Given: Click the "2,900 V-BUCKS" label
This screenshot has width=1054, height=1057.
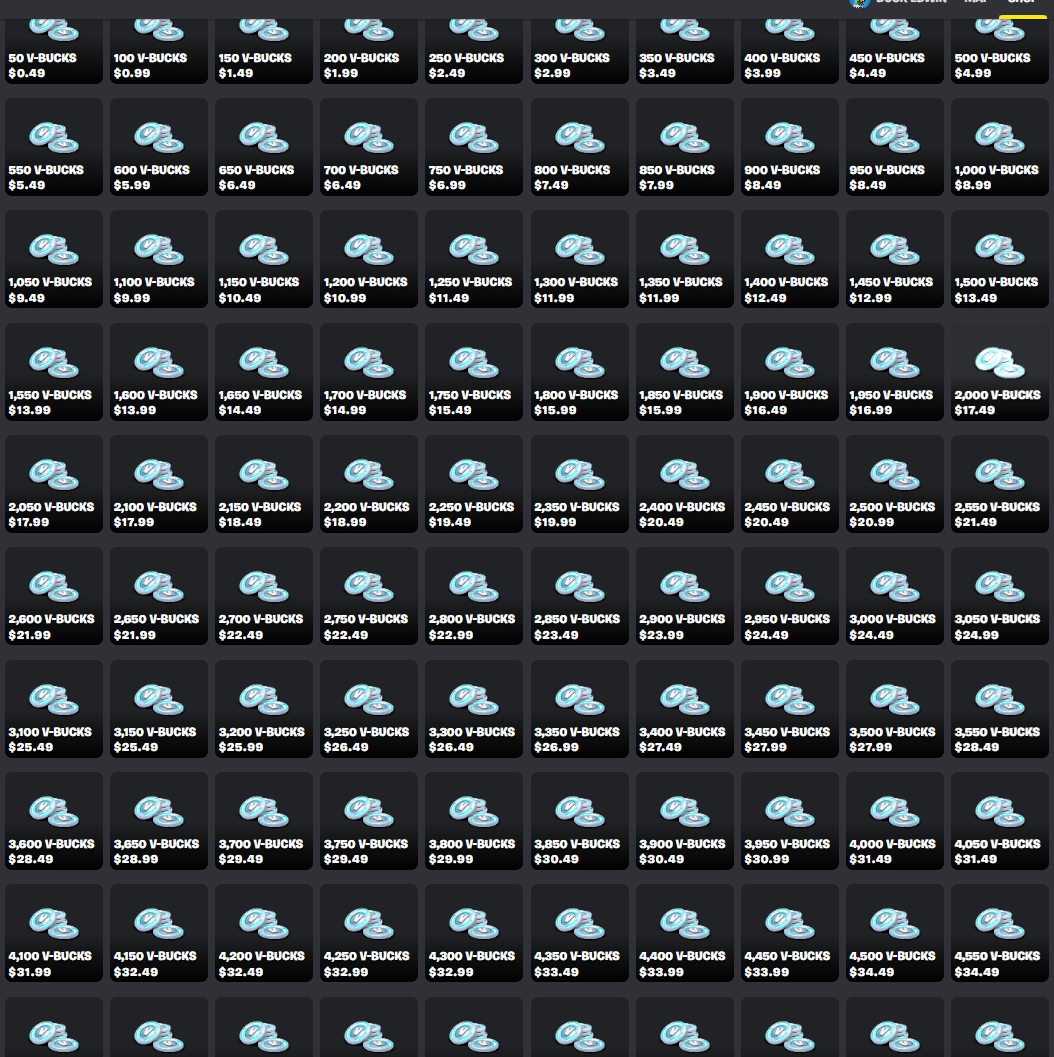Looking at the screenshot, I should pyautogui.click(x=682, y=619).
